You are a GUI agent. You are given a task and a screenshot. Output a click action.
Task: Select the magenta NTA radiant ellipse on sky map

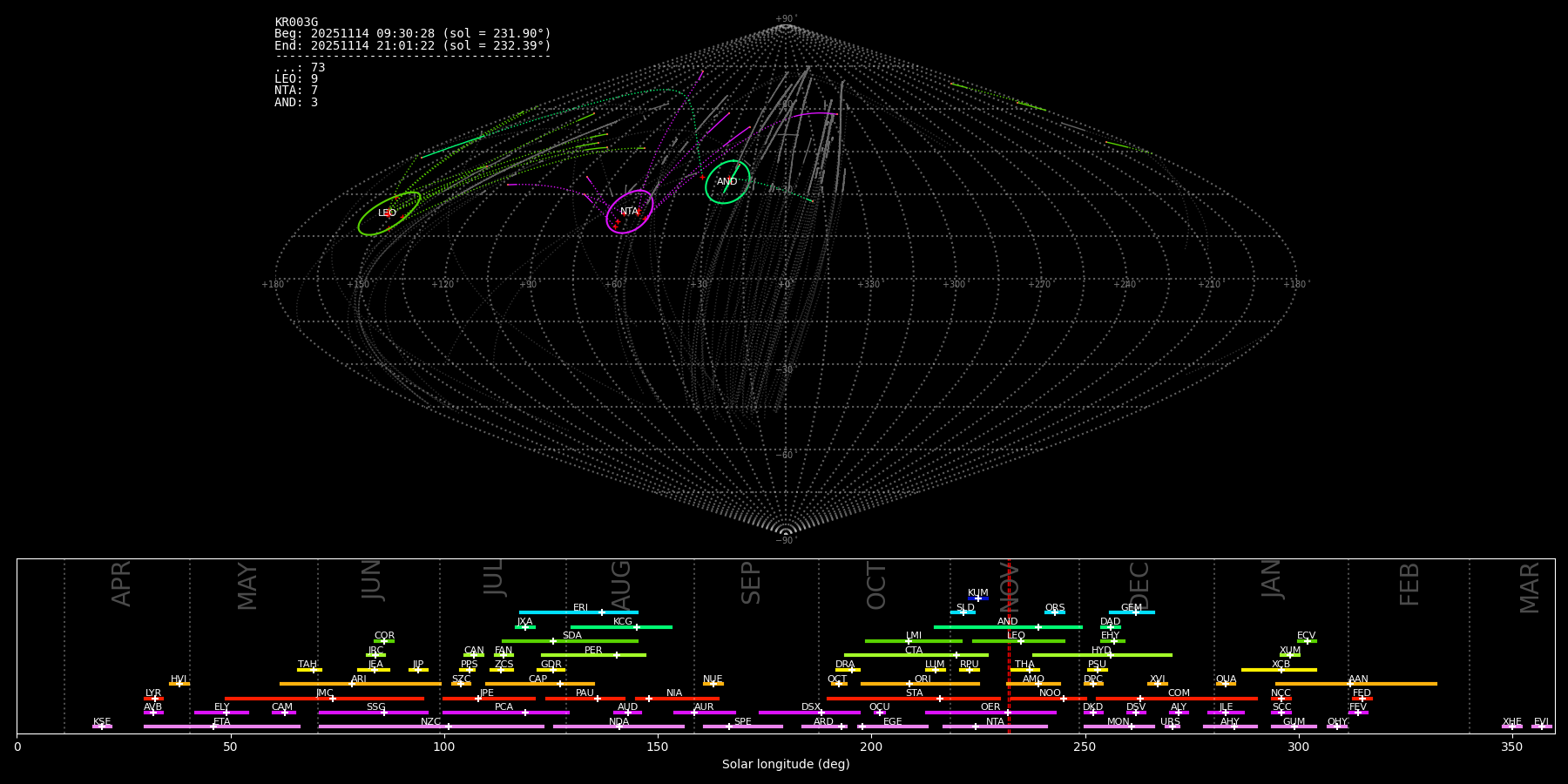(630, 212)
